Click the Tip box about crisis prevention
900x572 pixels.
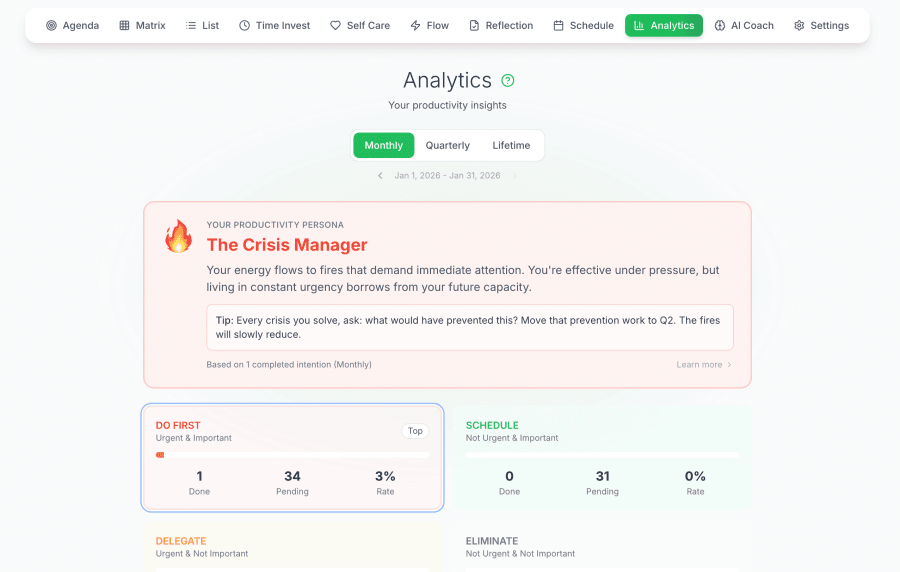click(x=470, y=327)
